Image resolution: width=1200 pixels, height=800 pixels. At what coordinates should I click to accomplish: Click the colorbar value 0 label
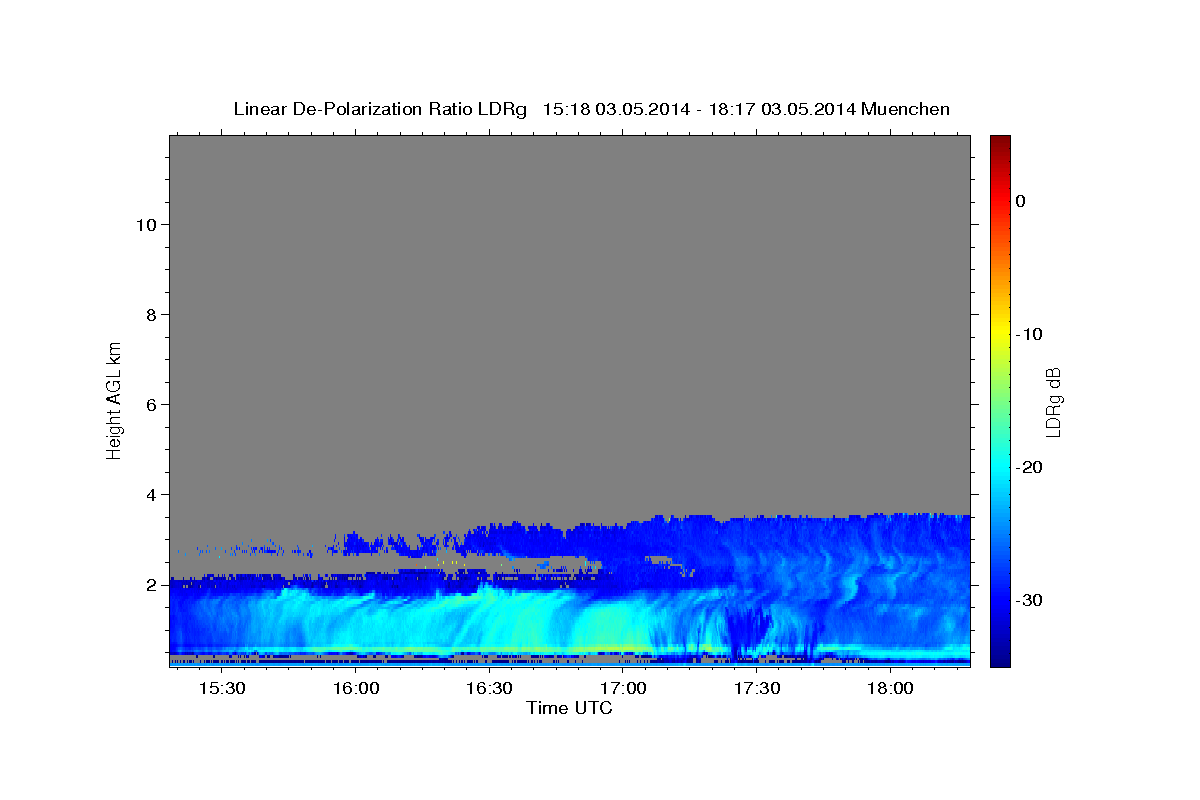[1021, 201]
